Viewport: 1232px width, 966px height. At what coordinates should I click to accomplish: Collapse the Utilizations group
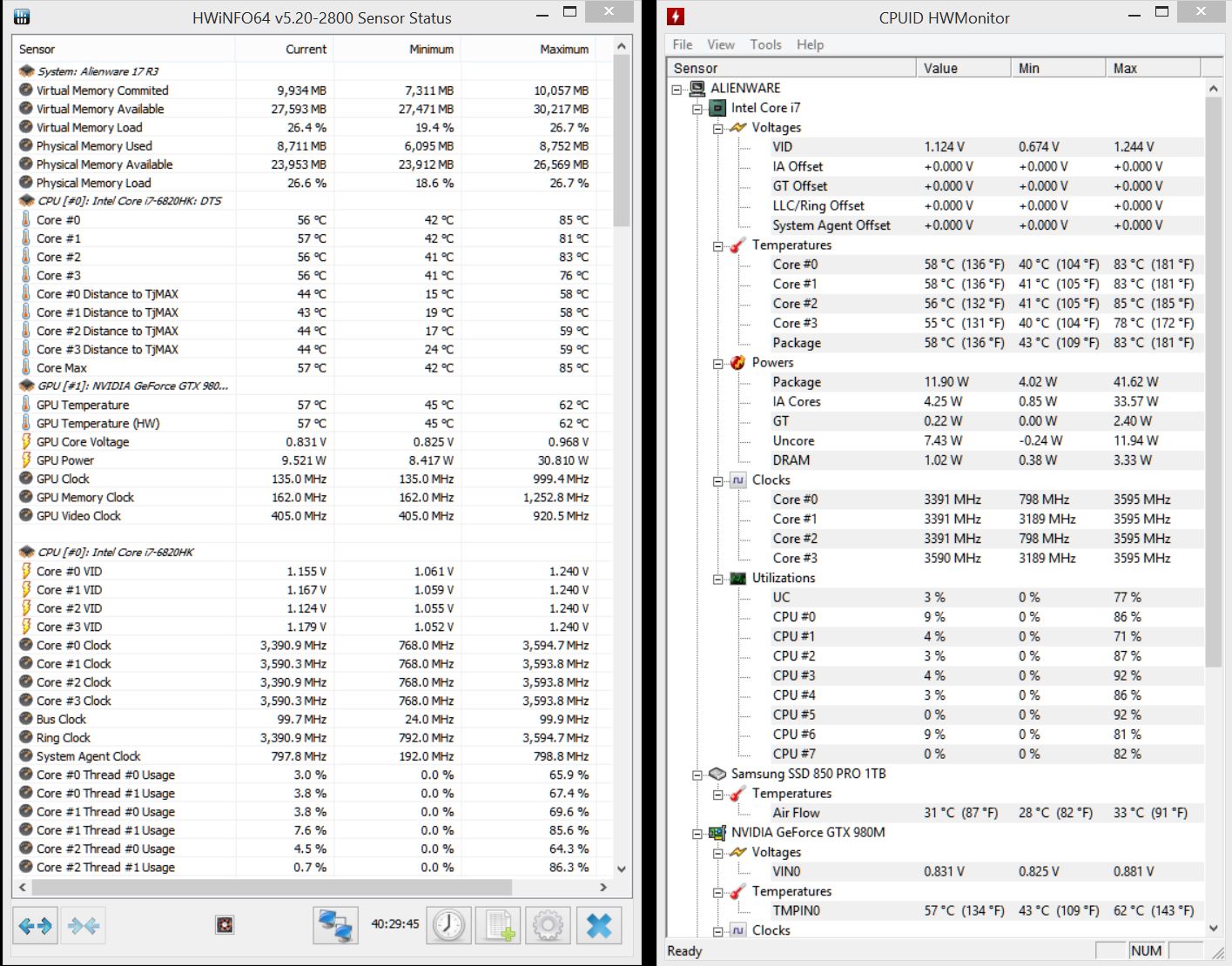point(718,580)
